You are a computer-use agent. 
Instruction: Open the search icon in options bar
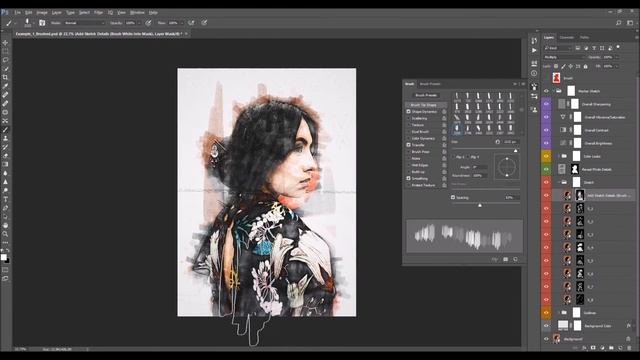[619, 23]
